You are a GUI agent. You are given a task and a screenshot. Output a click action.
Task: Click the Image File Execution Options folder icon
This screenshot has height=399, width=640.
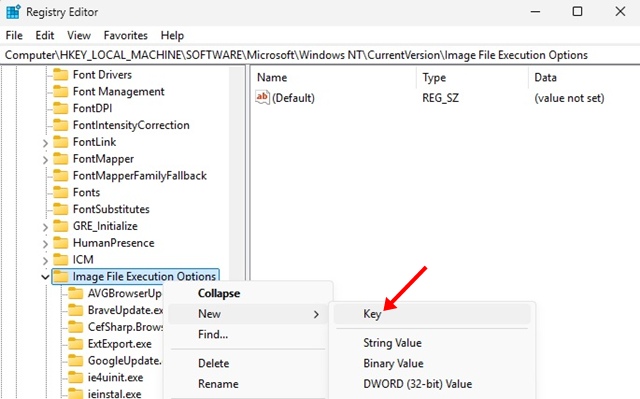pos(61,276)
